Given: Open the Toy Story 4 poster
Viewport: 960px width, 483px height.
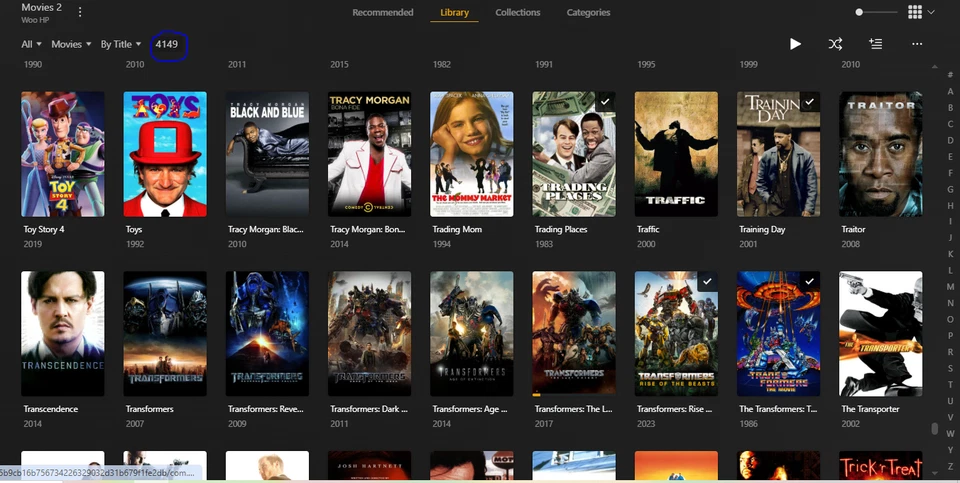Looking at the screenshot, I should pyautogui.click(x=62, y=154).
